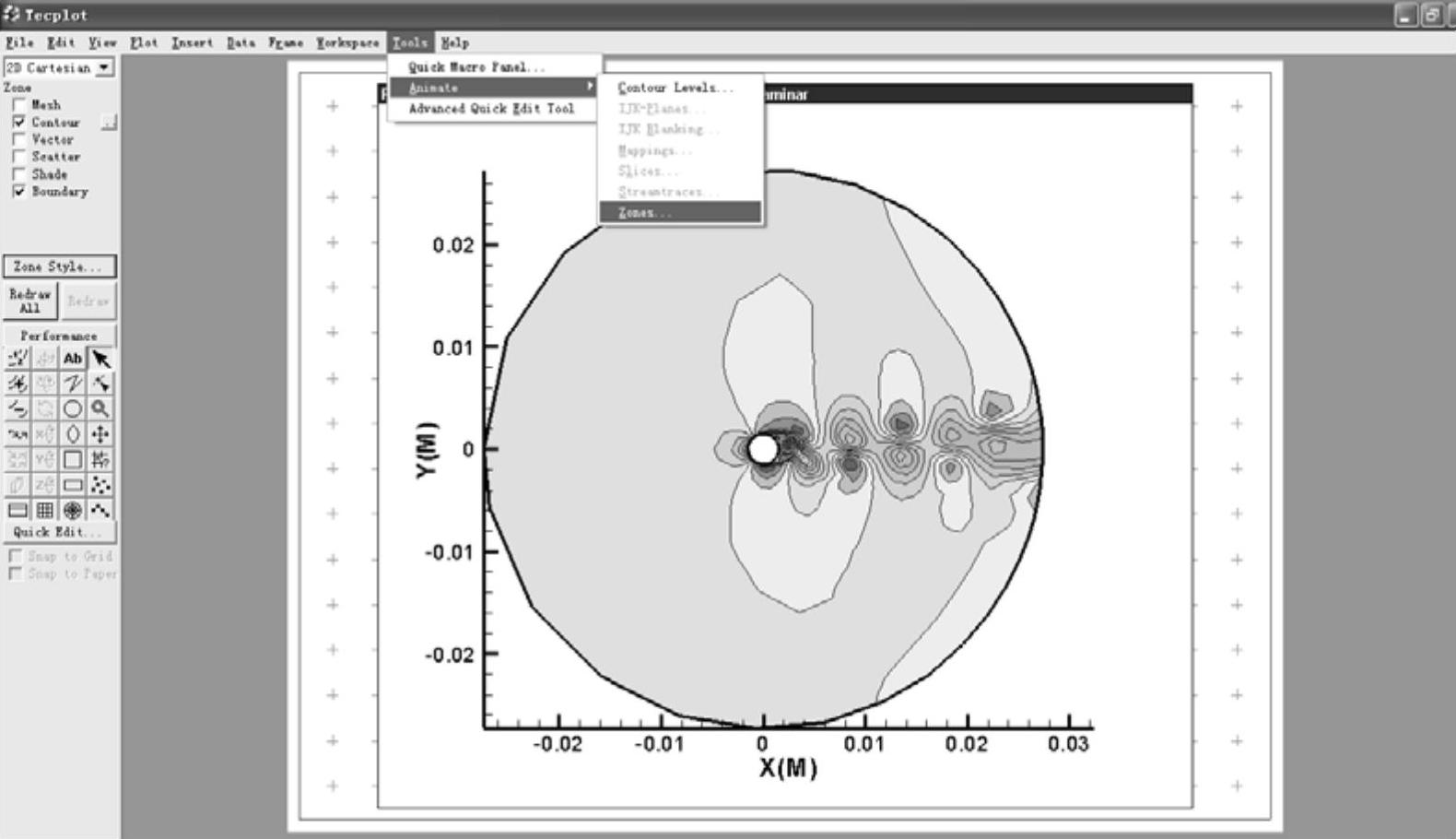Open the Edit menu
1456x839 pixels.
[x=61, y=42]
